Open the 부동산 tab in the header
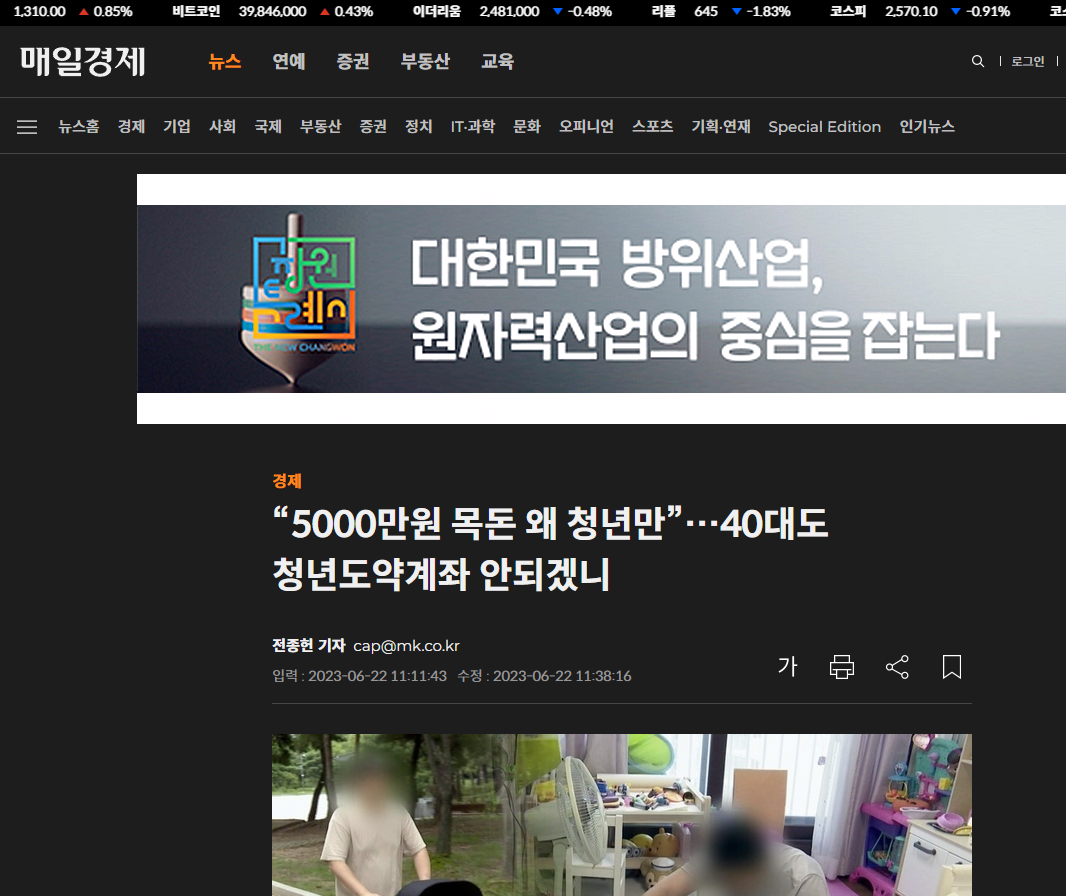The width and height of the screenshot is (1066, 896). [x=424, y=61]
